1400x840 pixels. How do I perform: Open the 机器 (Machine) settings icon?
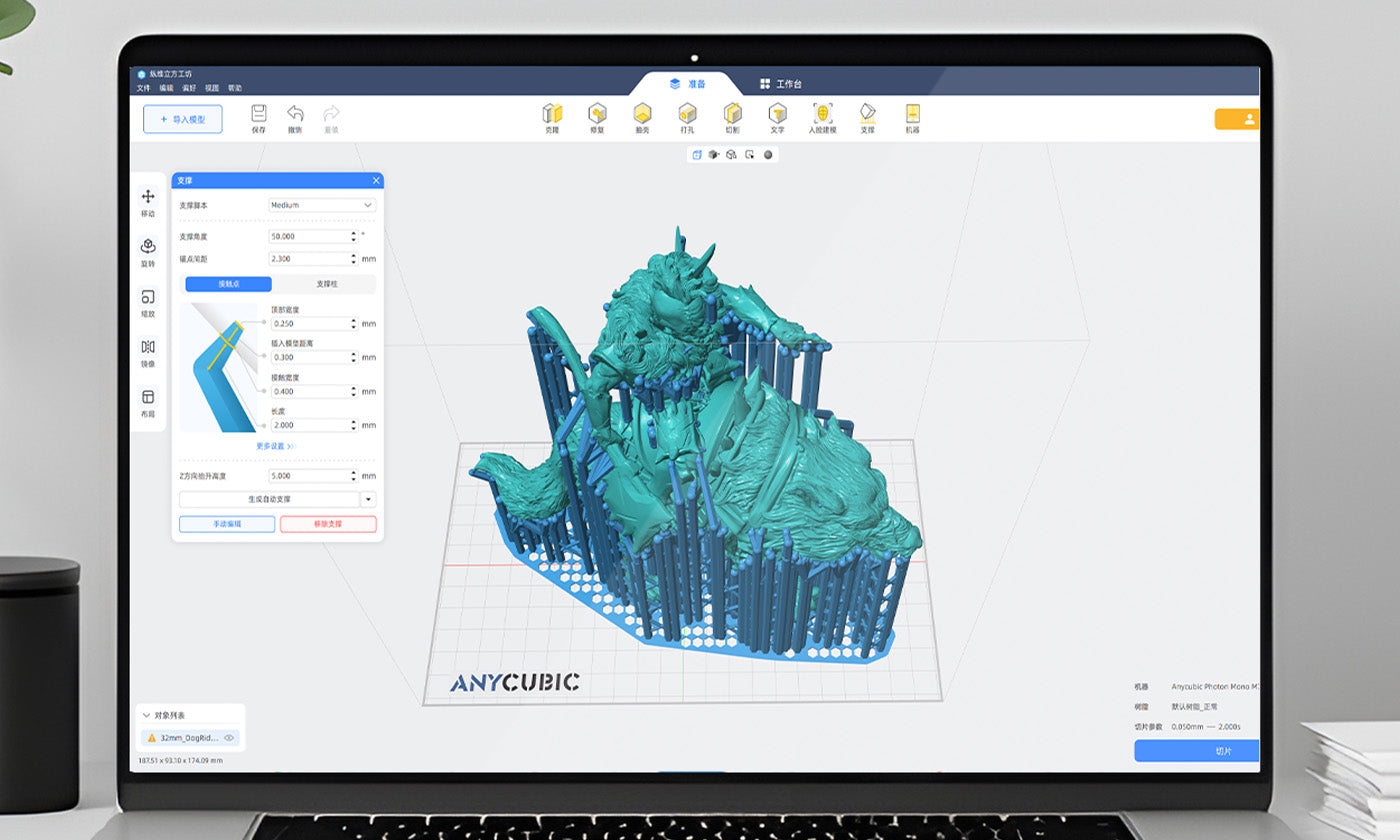click(x=912, y=115)
